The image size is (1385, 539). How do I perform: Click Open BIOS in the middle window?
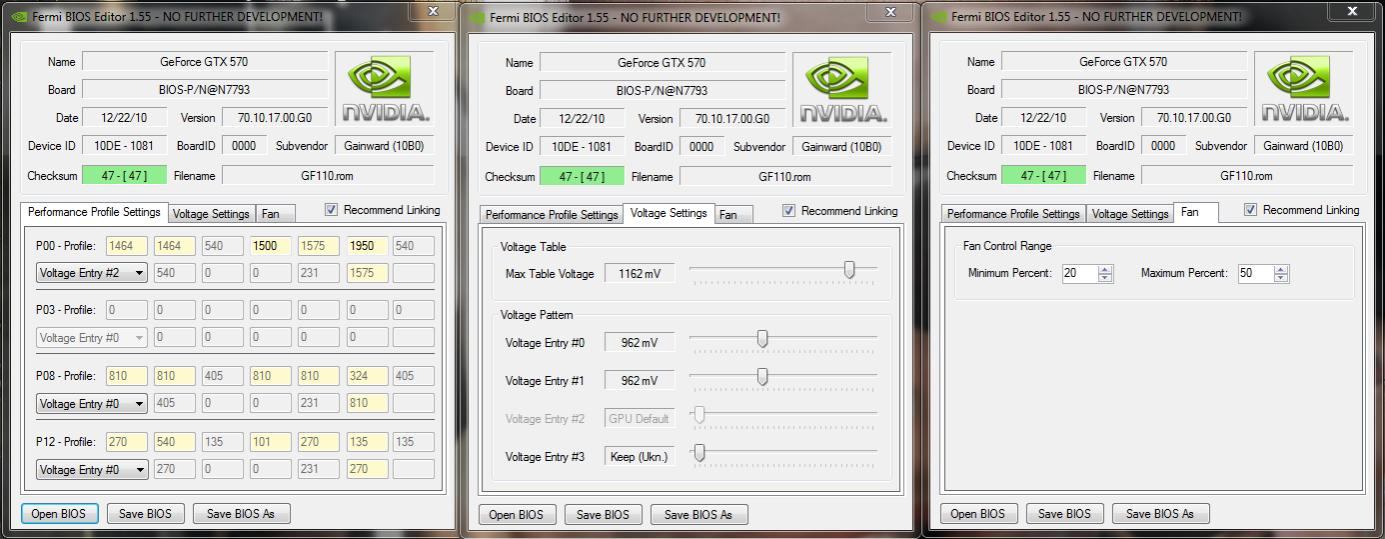517,515
